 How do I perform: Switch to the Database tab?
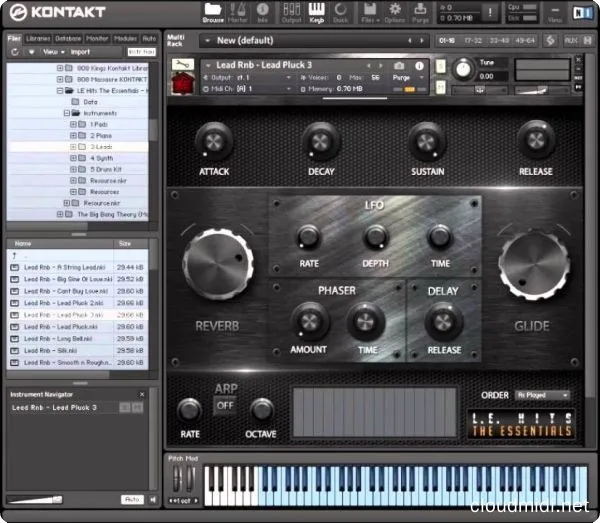[68, 39]
